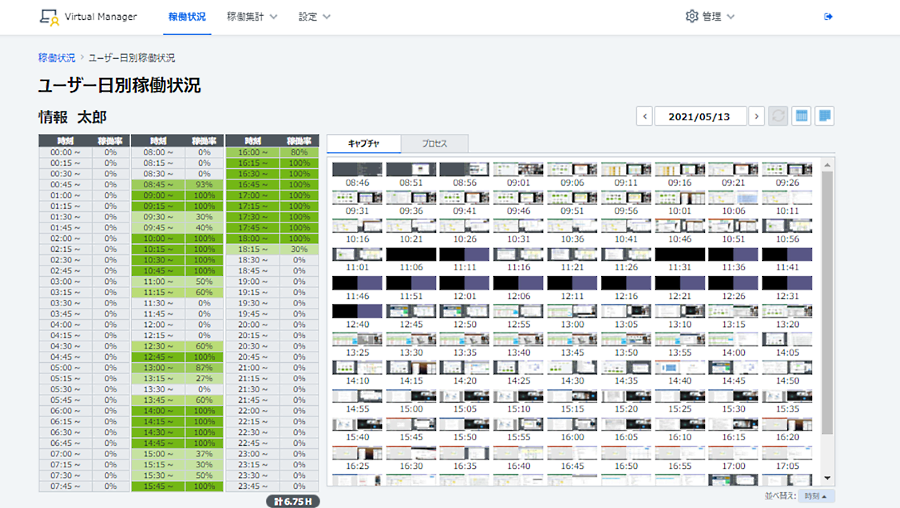Open the 17:00 capture thumbnail
The image size is (900, 508).
pyautogui.click(x=733, y=455)
